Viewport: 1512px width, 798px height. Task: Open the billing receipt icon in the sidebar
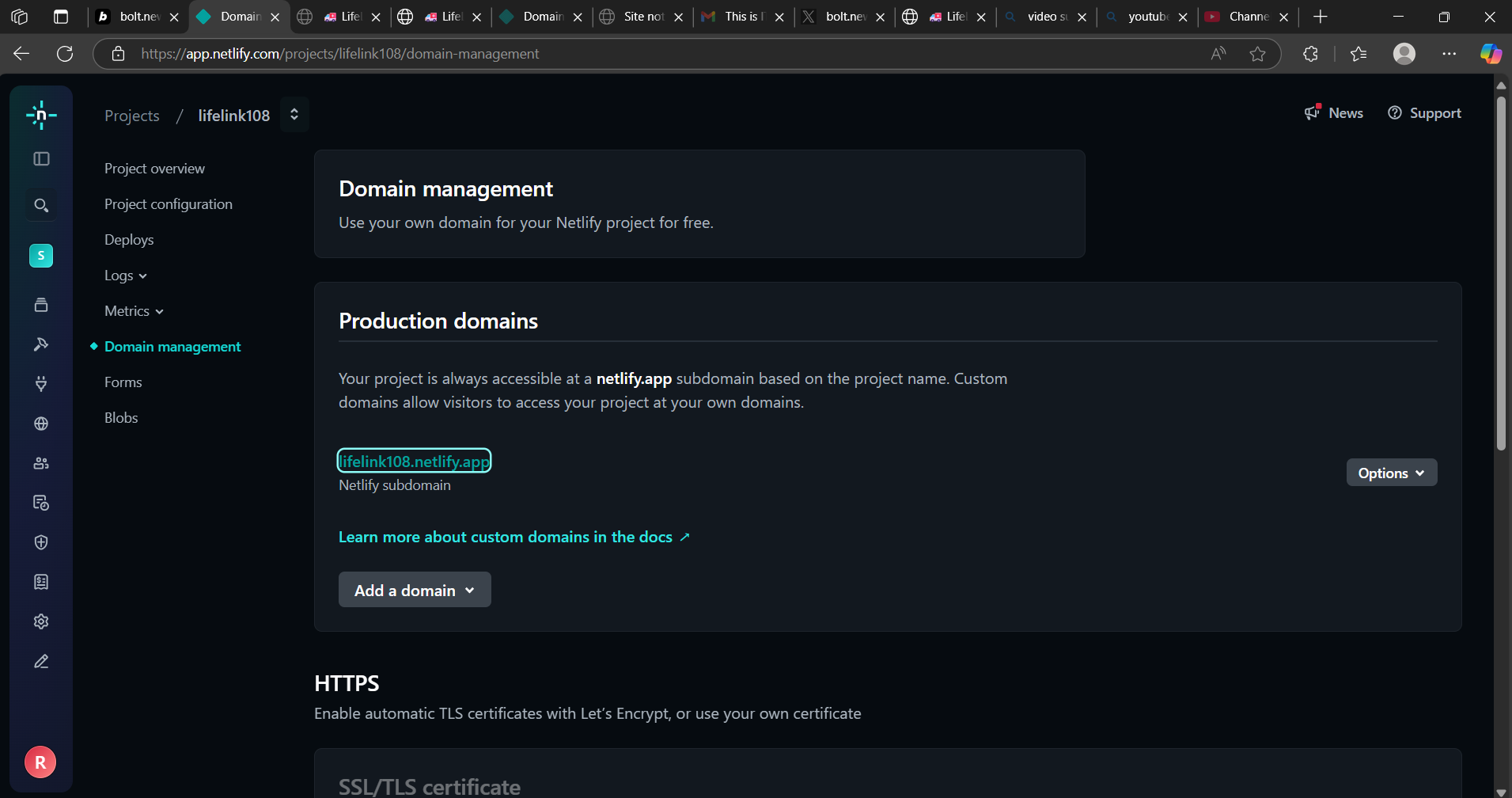(x=41, y=582)
